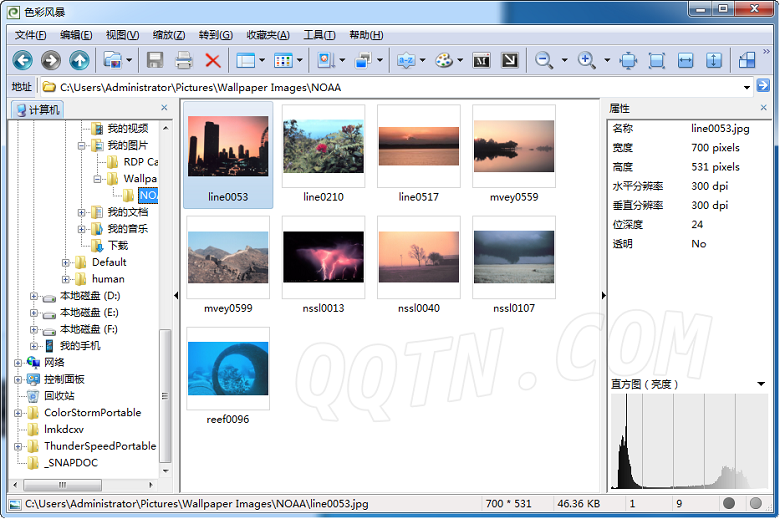Open the histogram 直方图 channel dropdown
The width and height of the screenshot is (780, 519).
[761, 384]
